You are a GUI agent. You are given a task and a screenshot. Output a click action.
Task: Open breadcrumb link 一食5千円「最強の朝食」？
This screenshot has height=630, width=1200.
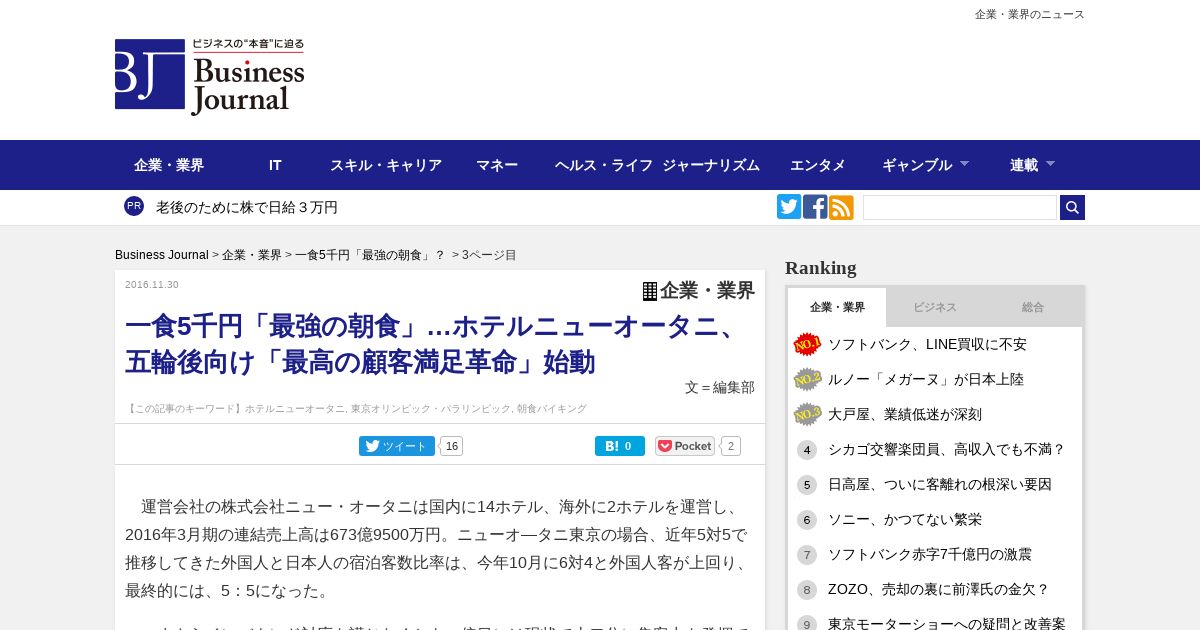pos(370,255)
